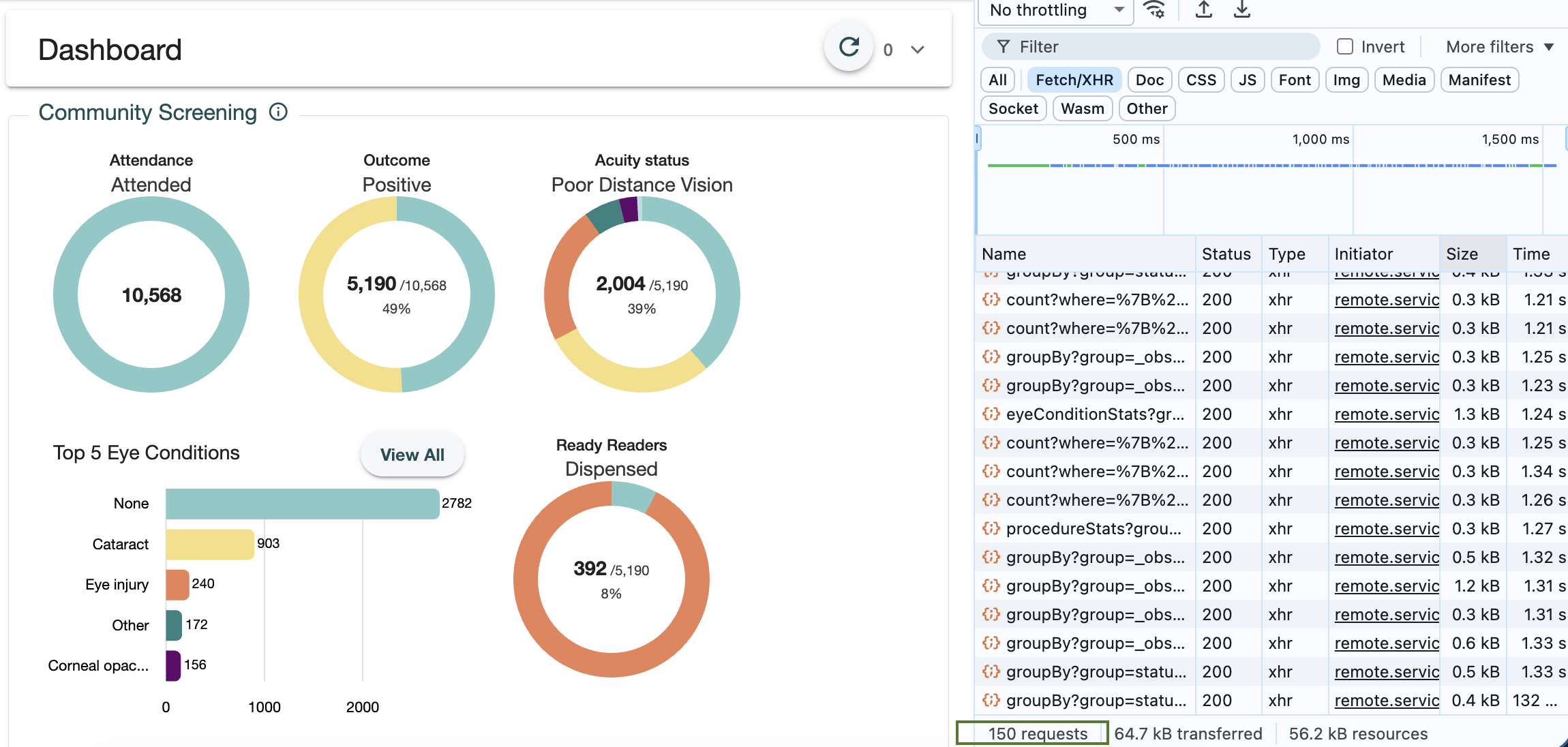1568x747 pixels.
Task: Click the Attendance donut chart total 10,568
Action: (151, 295)
